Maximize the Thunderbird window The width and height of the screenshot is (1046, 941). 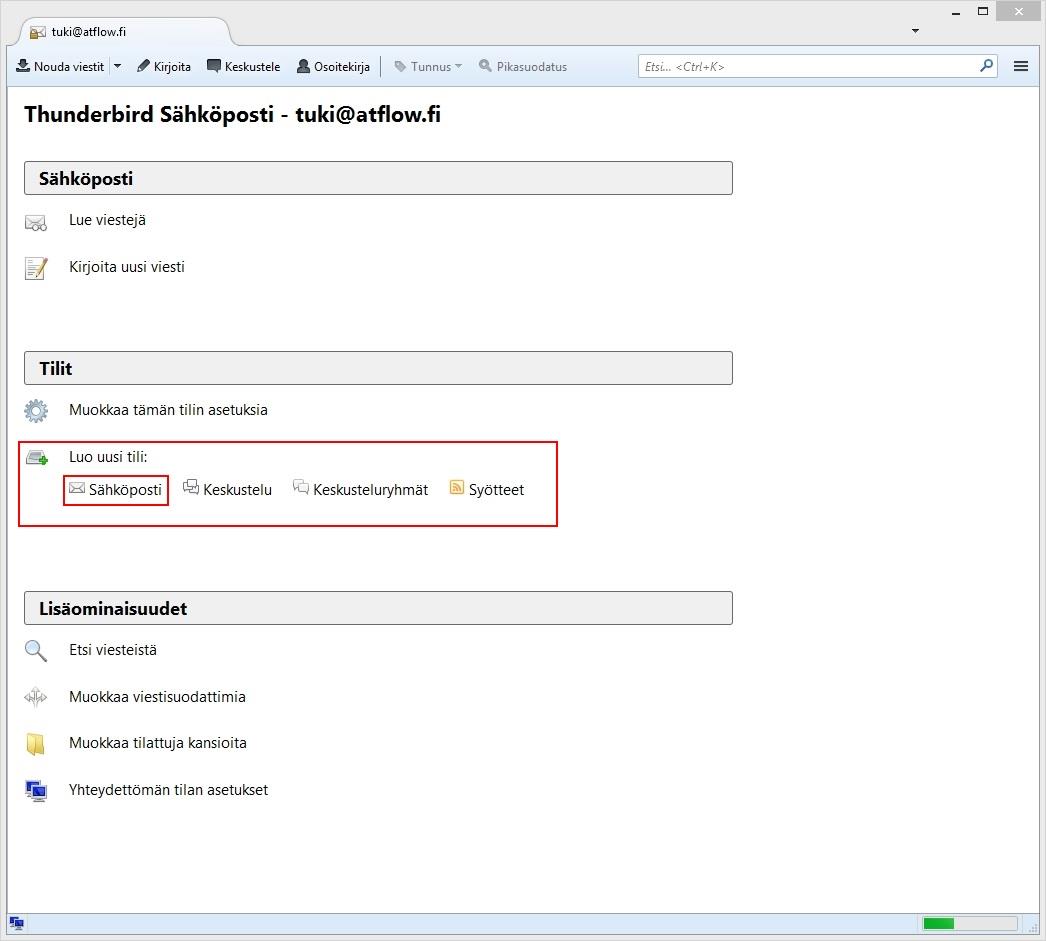(x=983, y=11)
